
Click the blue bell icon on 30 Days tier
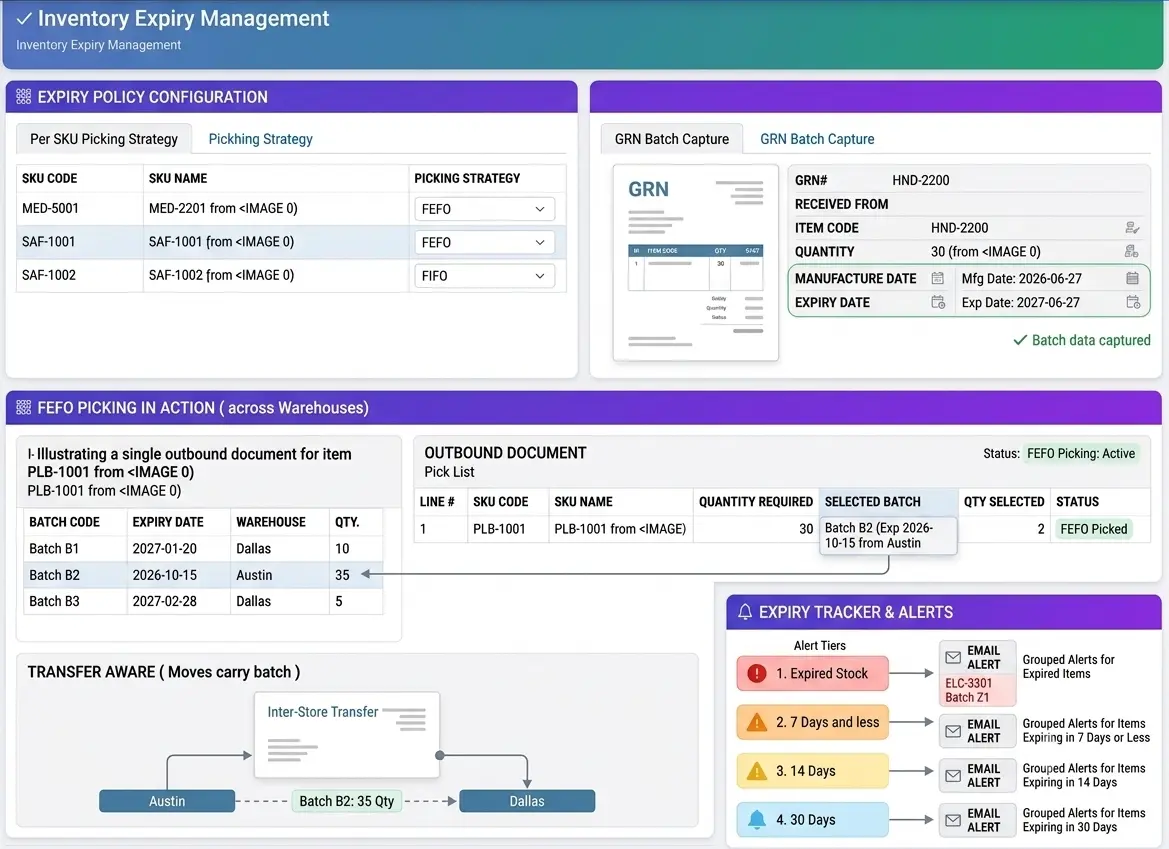(757, 819)
